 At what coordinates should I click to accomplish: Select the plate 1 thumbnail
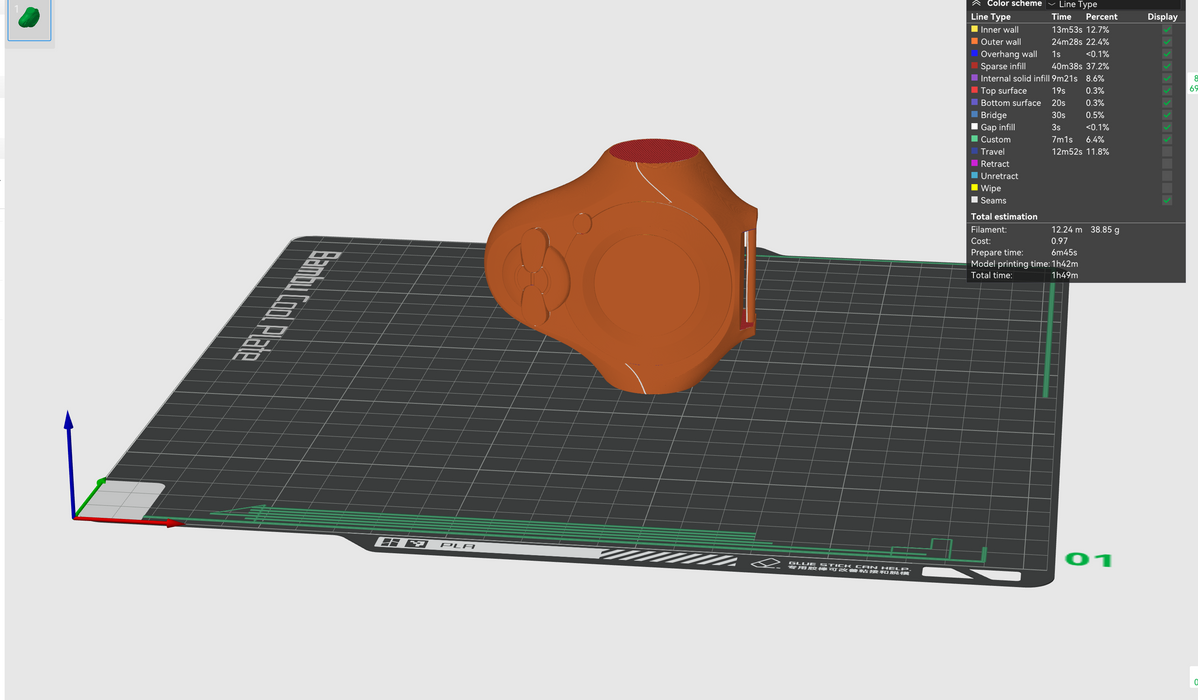tap(29, 20)
